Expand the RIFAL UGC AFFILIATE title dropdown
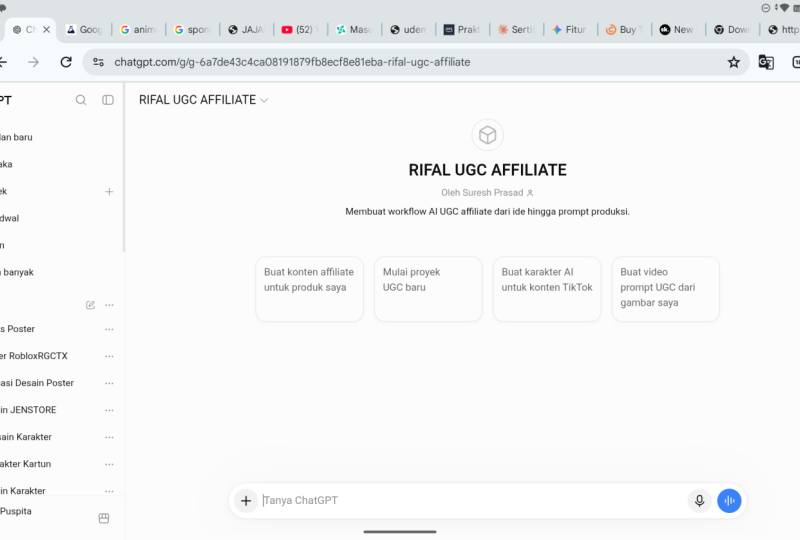This screenshot has height=540, width=800. (264, 101)
